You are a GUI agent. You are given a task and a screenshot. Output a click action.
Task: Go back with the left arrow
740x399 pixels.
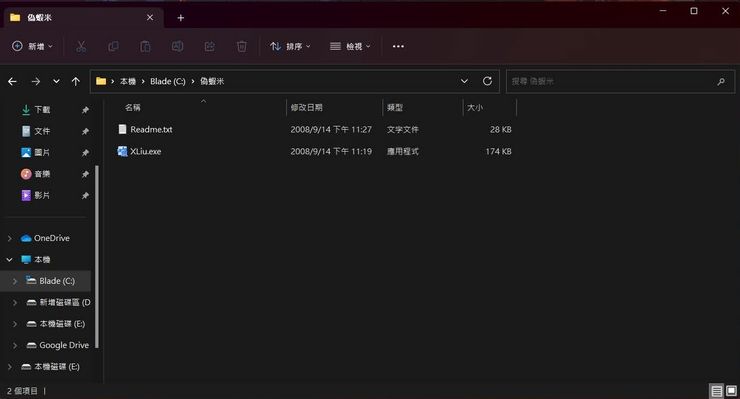coord(12,81)
